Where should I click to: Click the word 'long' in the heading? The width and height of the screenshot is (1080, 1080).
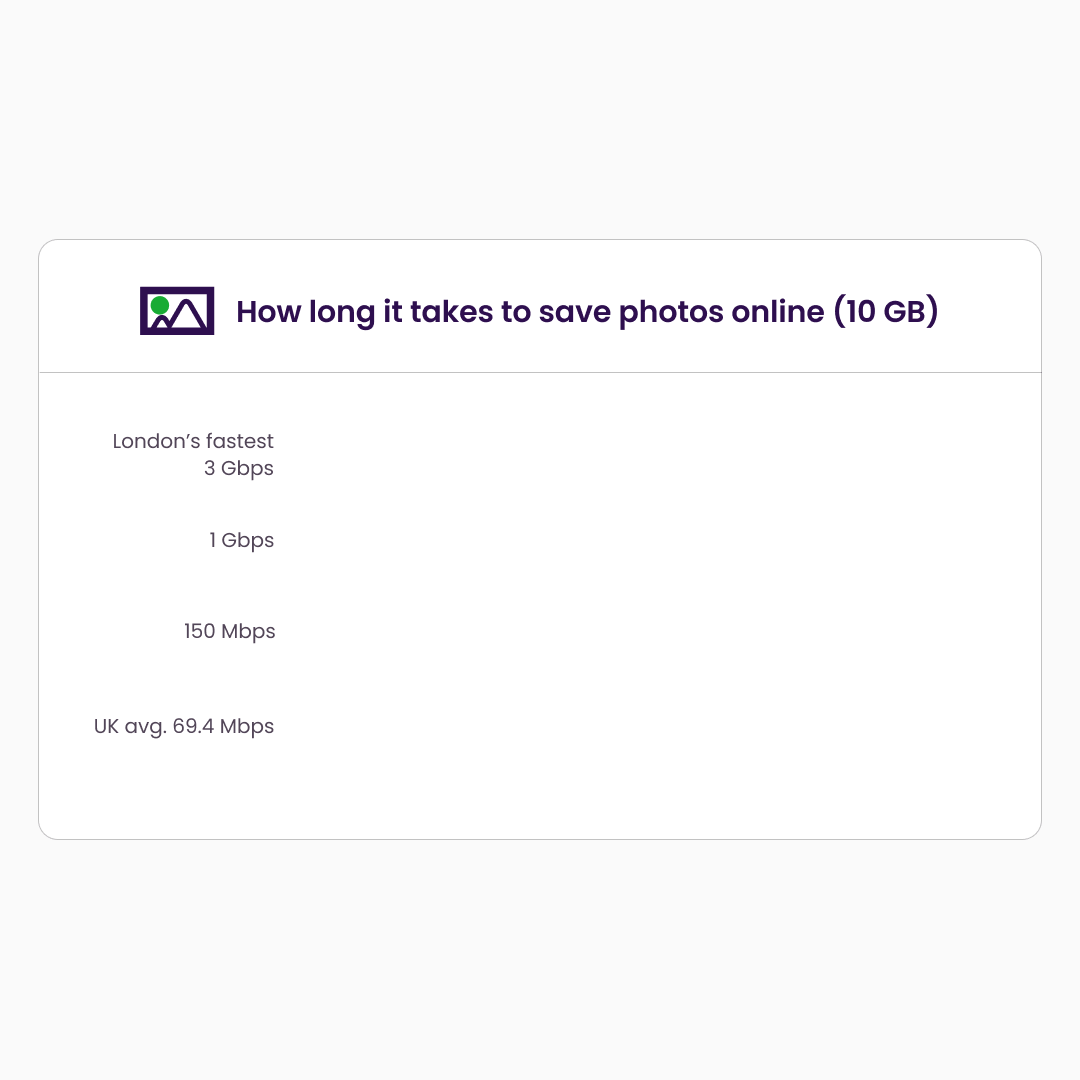click(342, 313)
